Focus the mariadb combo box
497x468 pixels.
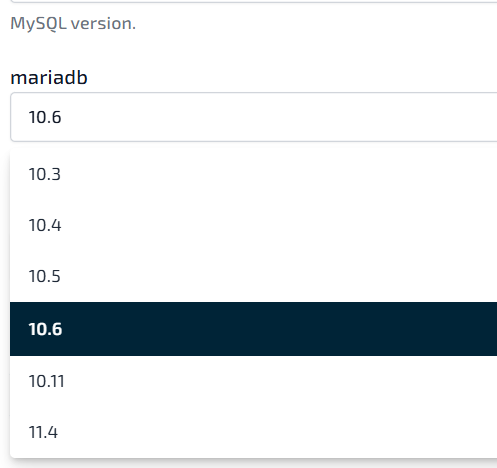(254, 117)
